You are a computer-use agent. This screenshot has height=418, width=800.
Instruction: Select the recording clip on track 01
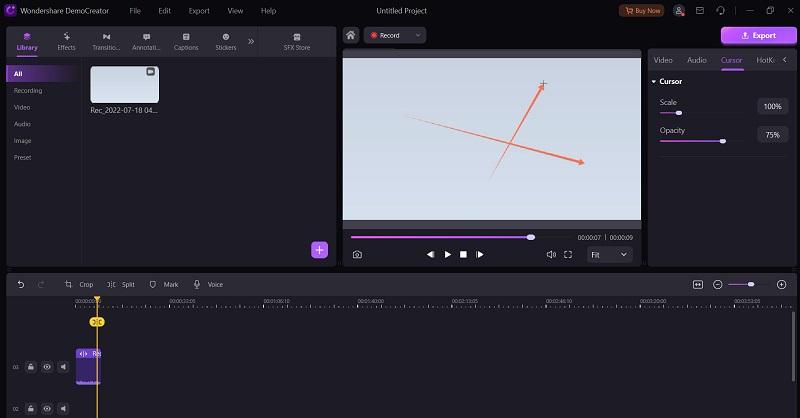[88, 366]
